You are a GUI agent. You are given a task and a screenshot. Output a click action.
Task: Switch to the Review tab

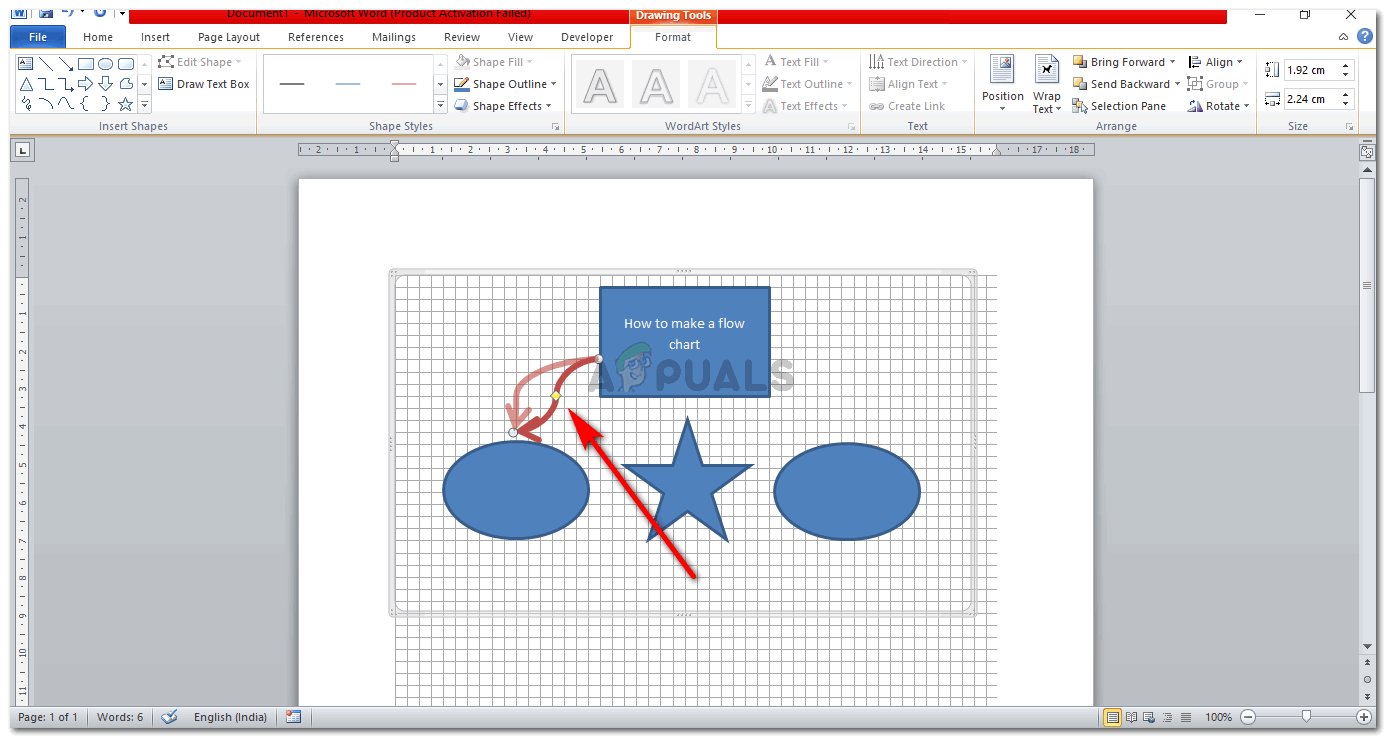point(462,37)
